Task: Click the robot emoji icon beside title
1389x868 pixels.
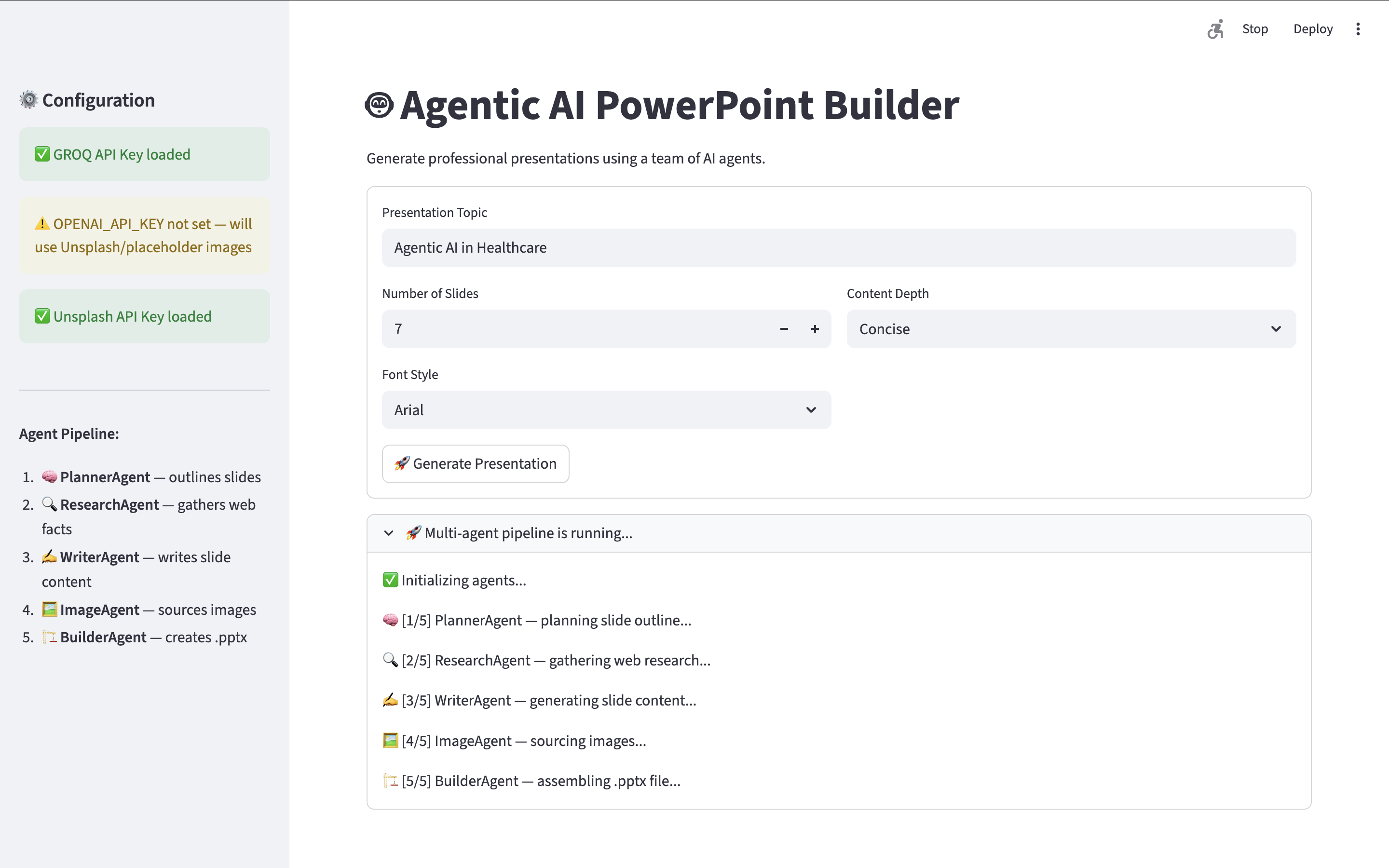Action: pyautogui.click(x=380, y=106)
